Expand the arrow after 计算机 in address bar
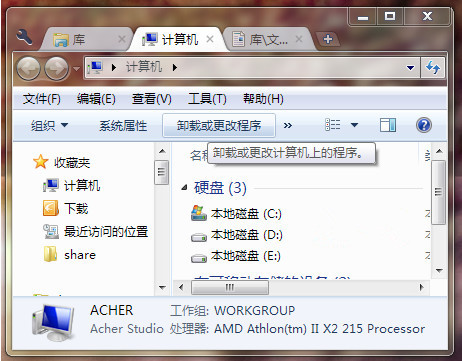 click(175, 68)
